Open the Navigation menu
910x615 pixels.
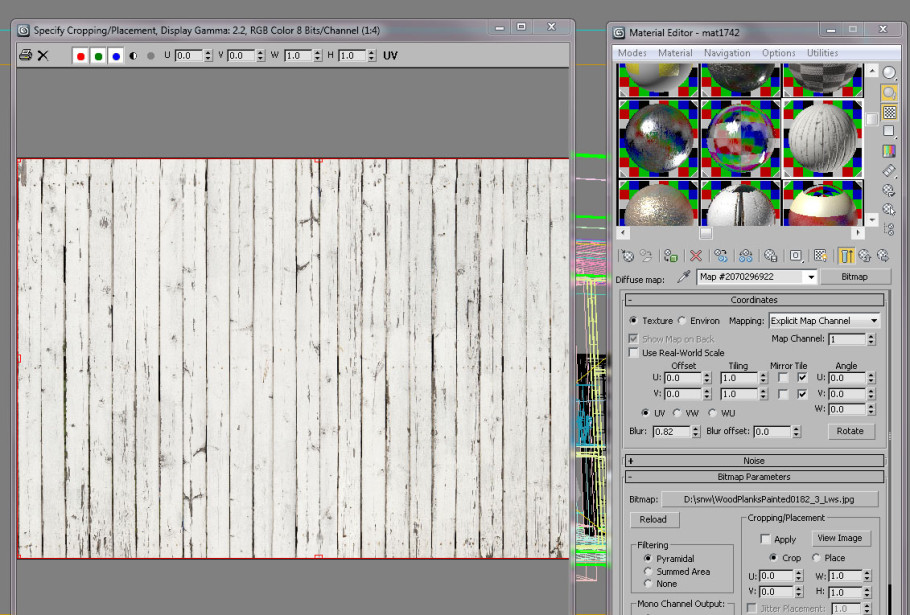coord(726,53)
